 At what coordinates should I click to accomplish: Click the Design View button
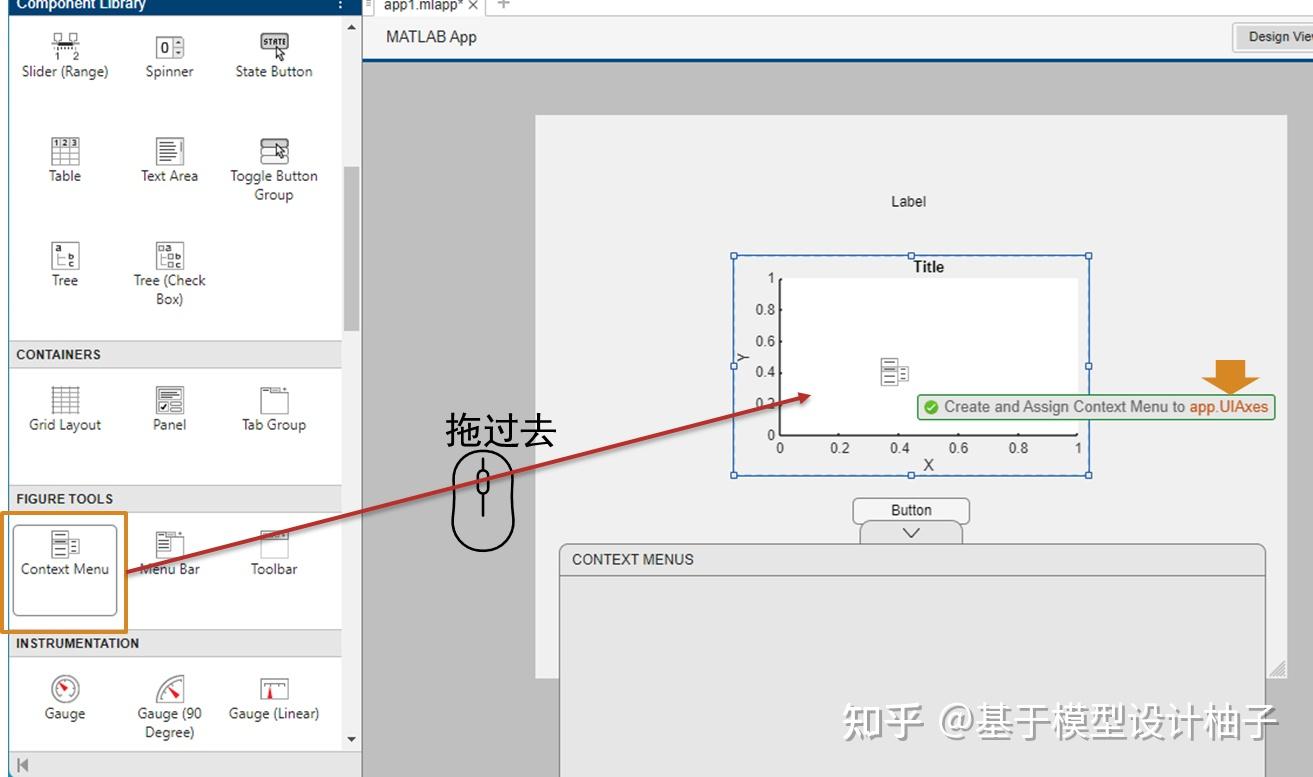(x=1281, y=37)
